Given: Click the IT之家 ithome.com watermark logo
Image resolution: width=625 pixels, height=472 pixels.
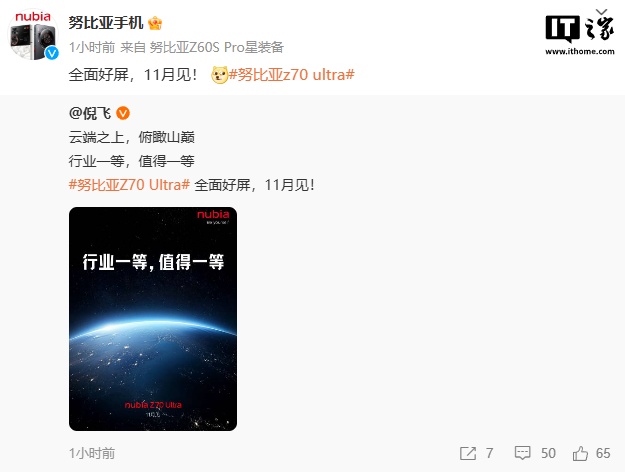Looking at the screenshot, I should 580,34.
